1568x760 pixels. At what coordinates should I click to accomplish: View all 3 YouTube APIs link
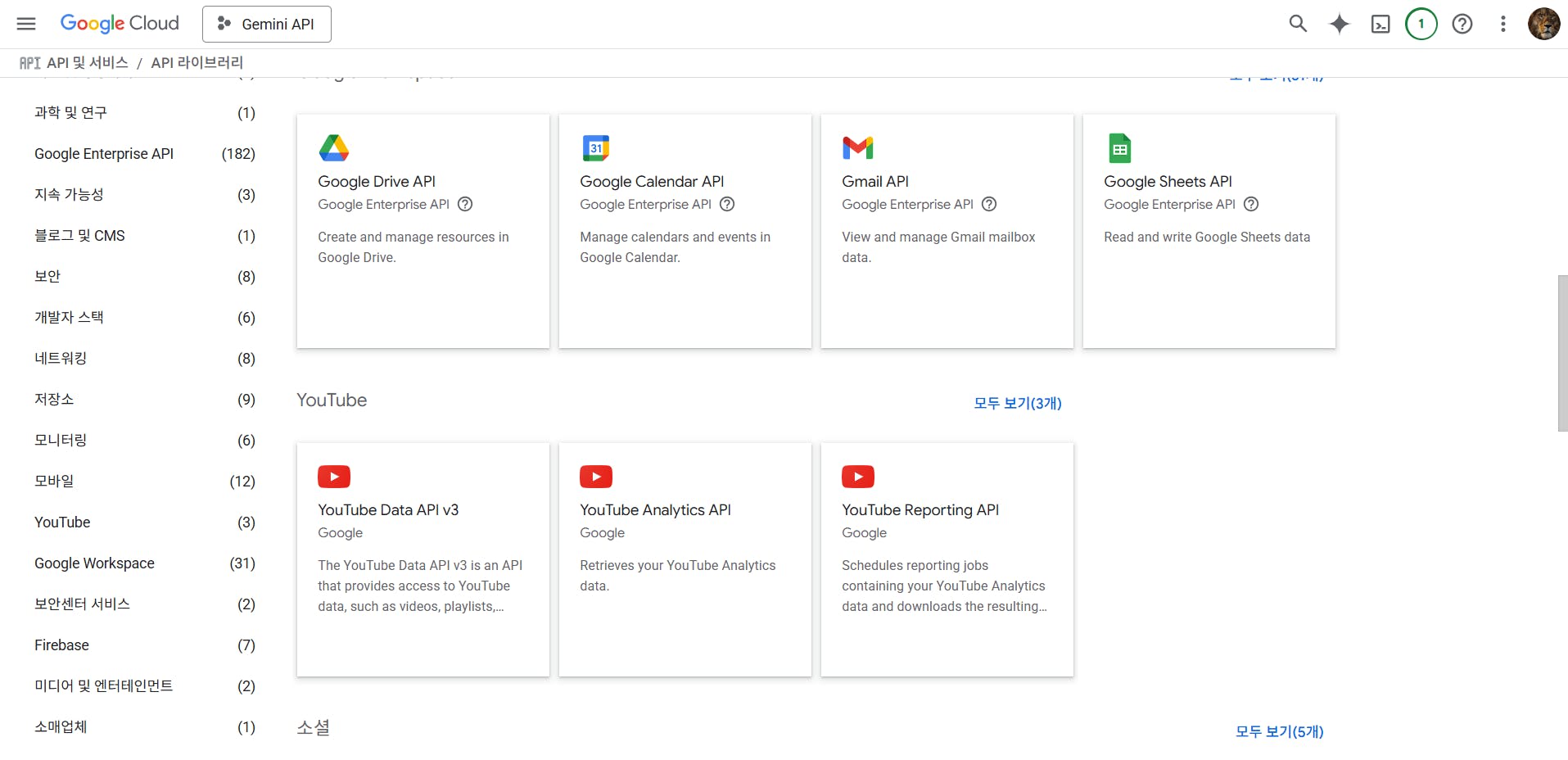[x=1017, y=403]
